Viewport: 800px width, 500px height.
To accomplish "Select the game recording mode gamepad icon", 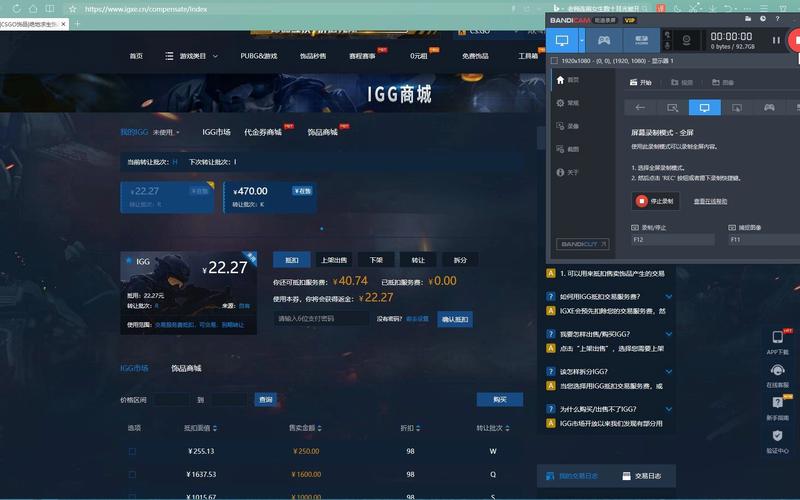I will pos(604,41).
